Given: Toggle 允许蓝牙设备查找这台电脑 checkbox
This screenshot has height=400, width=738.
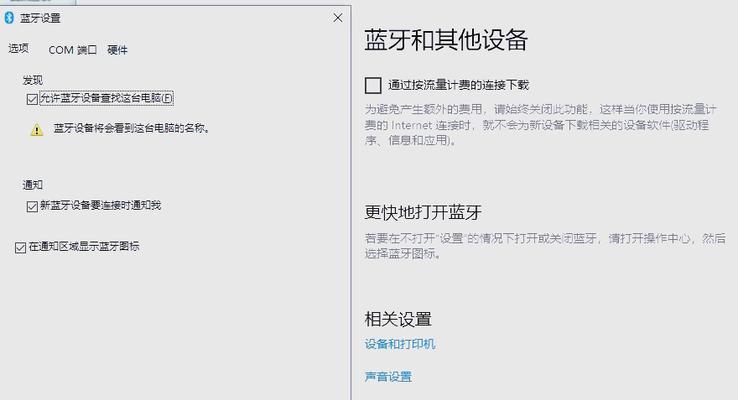Looking at the screenshot, I should pos(32,99).
